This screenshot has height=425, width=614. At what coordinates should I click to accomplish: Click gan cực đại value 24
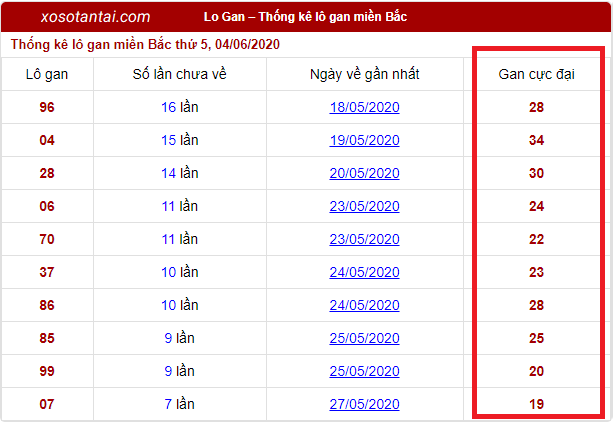click(x=536, y=206)
